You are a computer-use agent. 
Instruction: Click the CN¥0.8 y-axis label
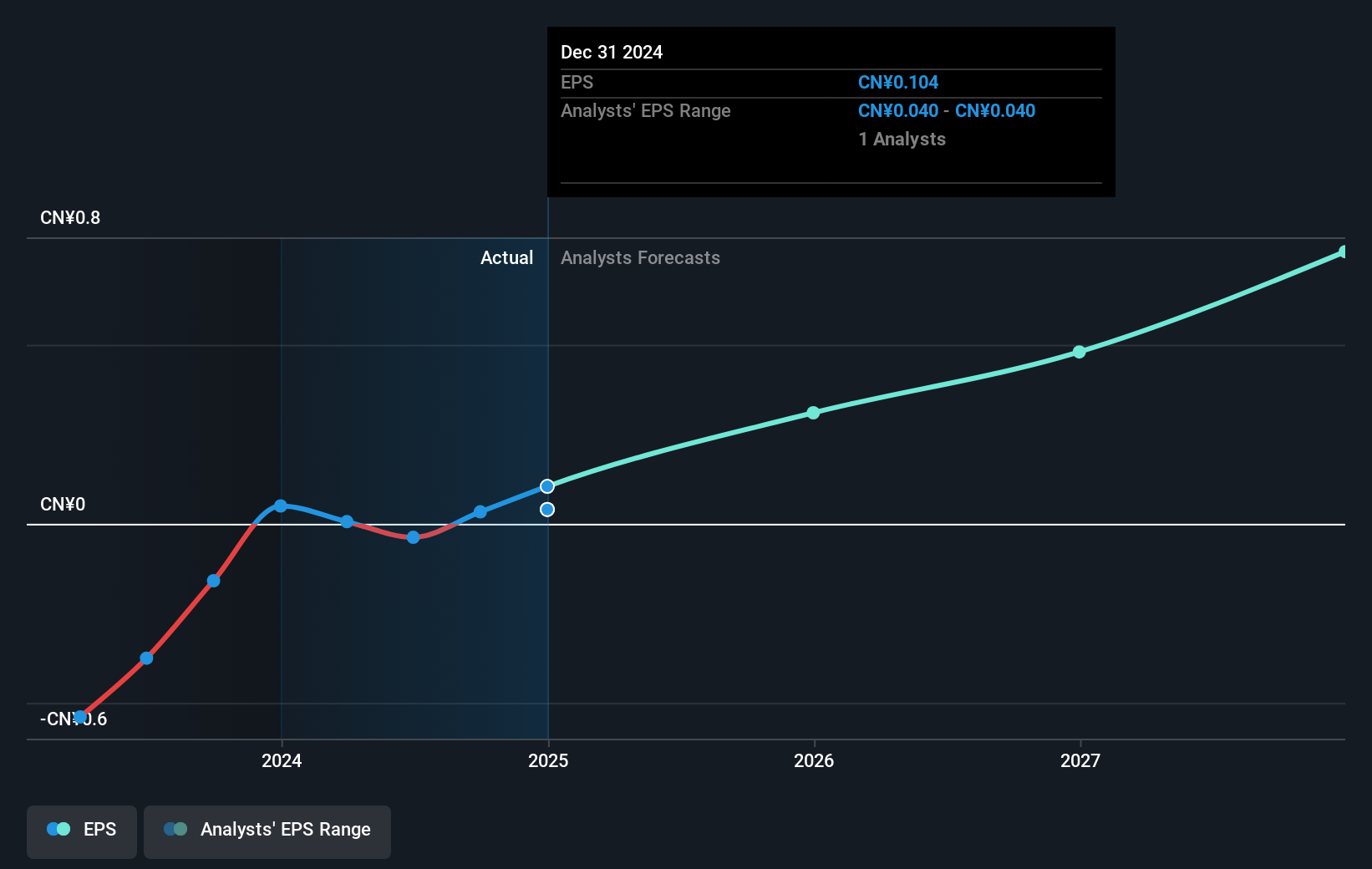[70, 218]
